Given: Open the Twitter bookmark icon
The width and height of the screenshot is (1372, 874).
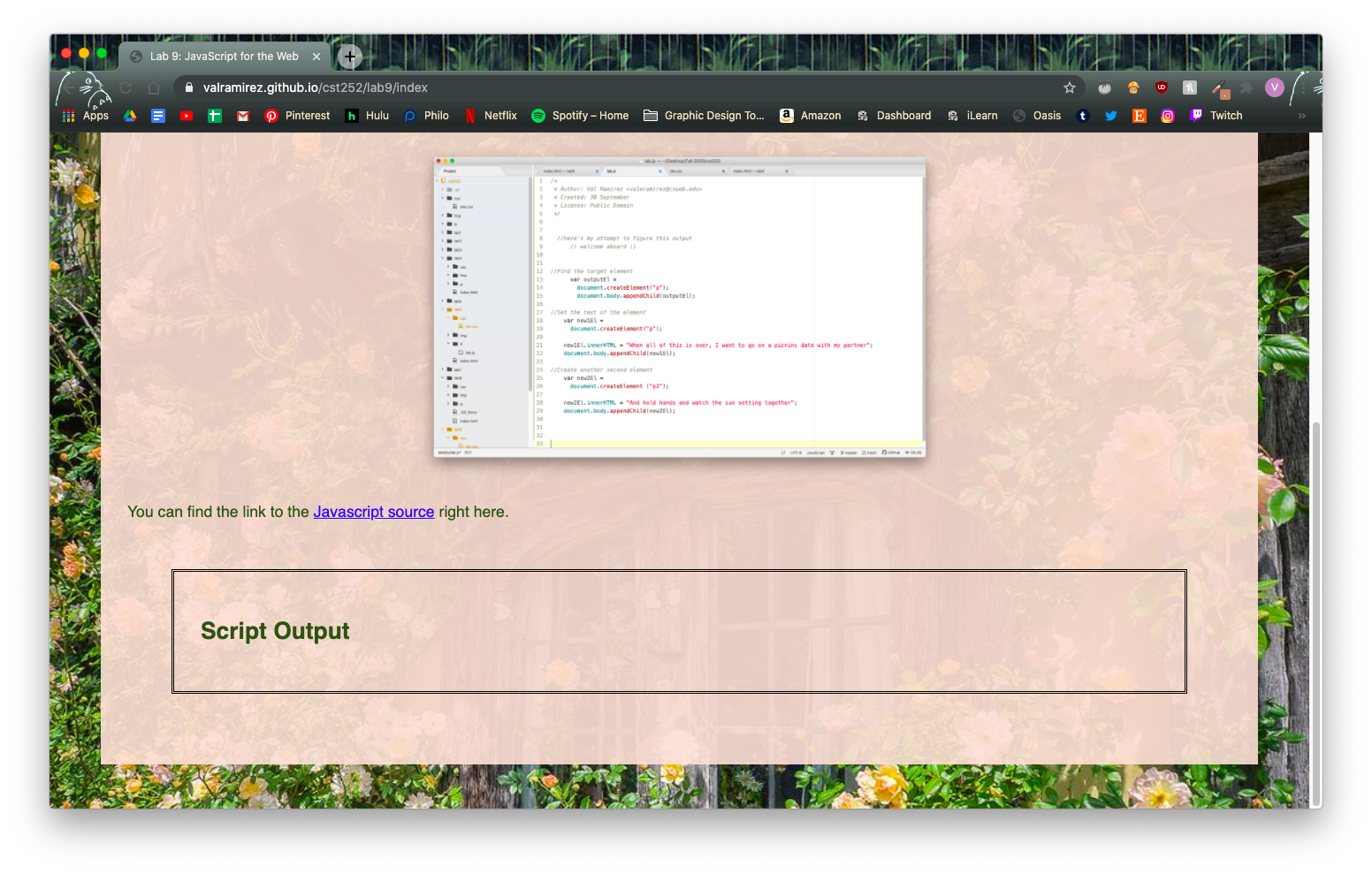Looking at the screenshot, I should pyautogui.click(x=1111, y=116).
